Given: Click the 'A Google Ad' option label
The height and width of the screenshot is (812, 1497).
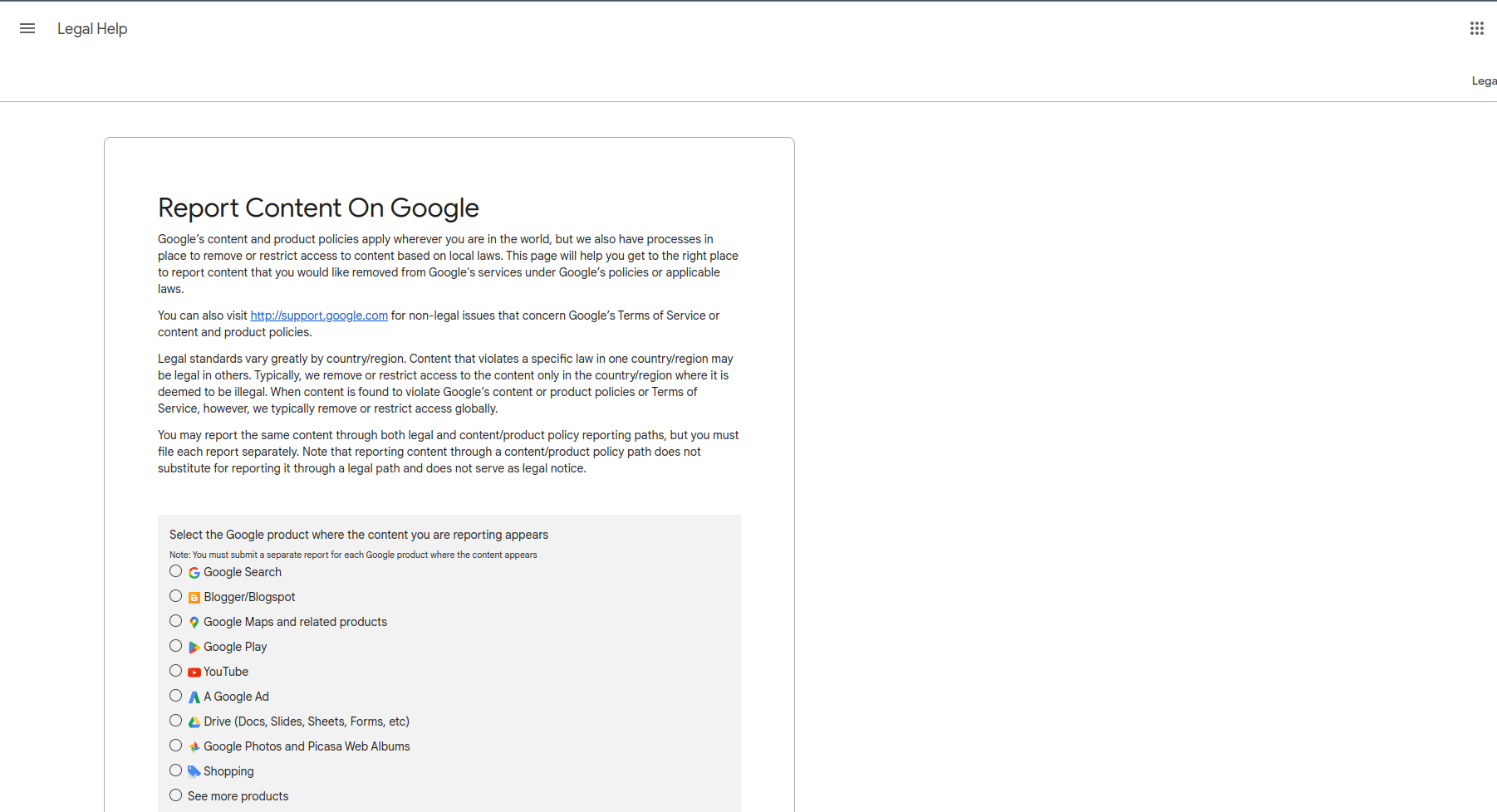Looking at the screenshot, I should (x=236, y=697).
